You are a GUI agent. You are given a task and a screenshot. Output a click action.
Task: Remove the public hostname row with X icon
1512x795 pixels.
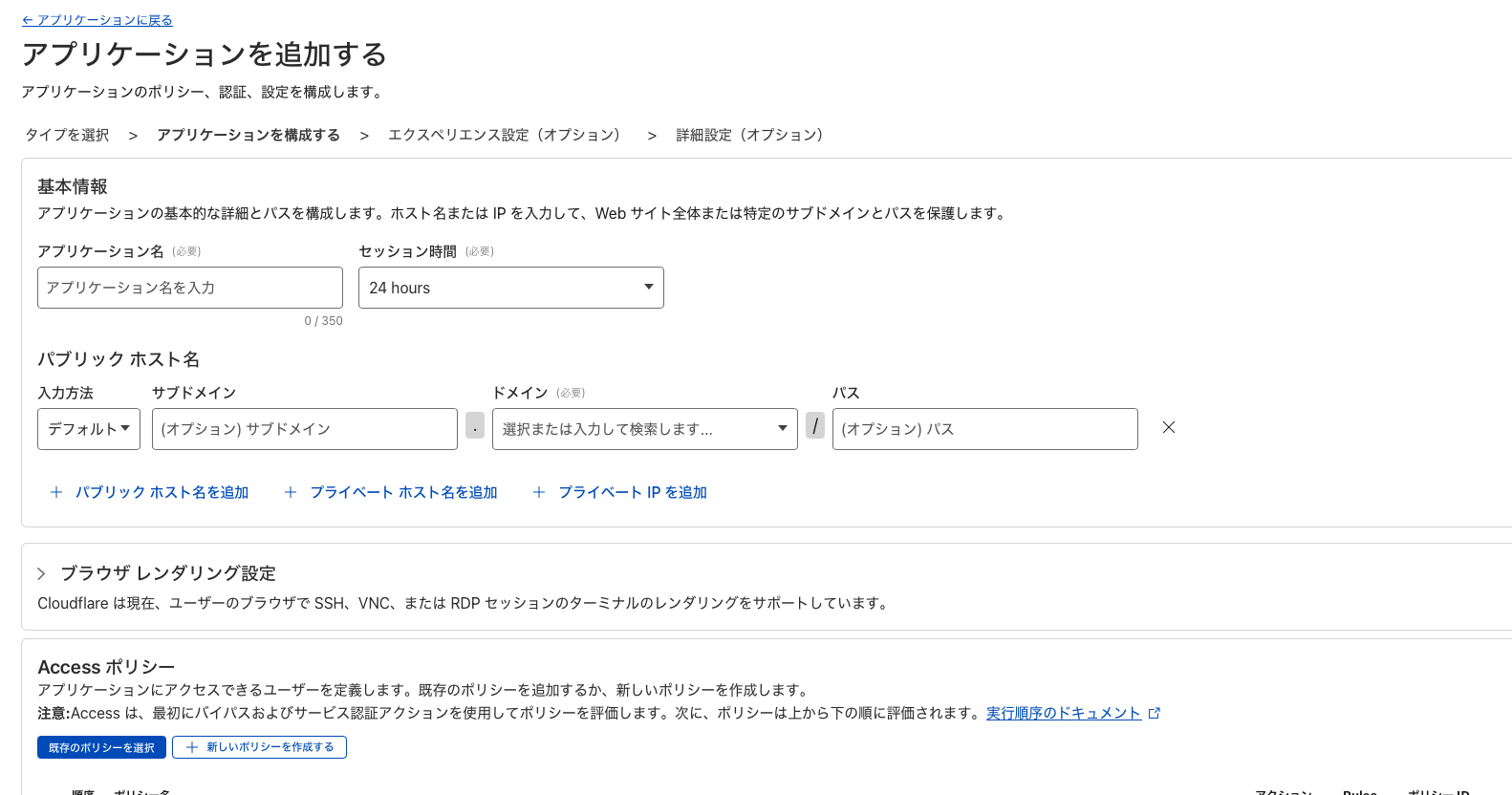click(1169, 427)
